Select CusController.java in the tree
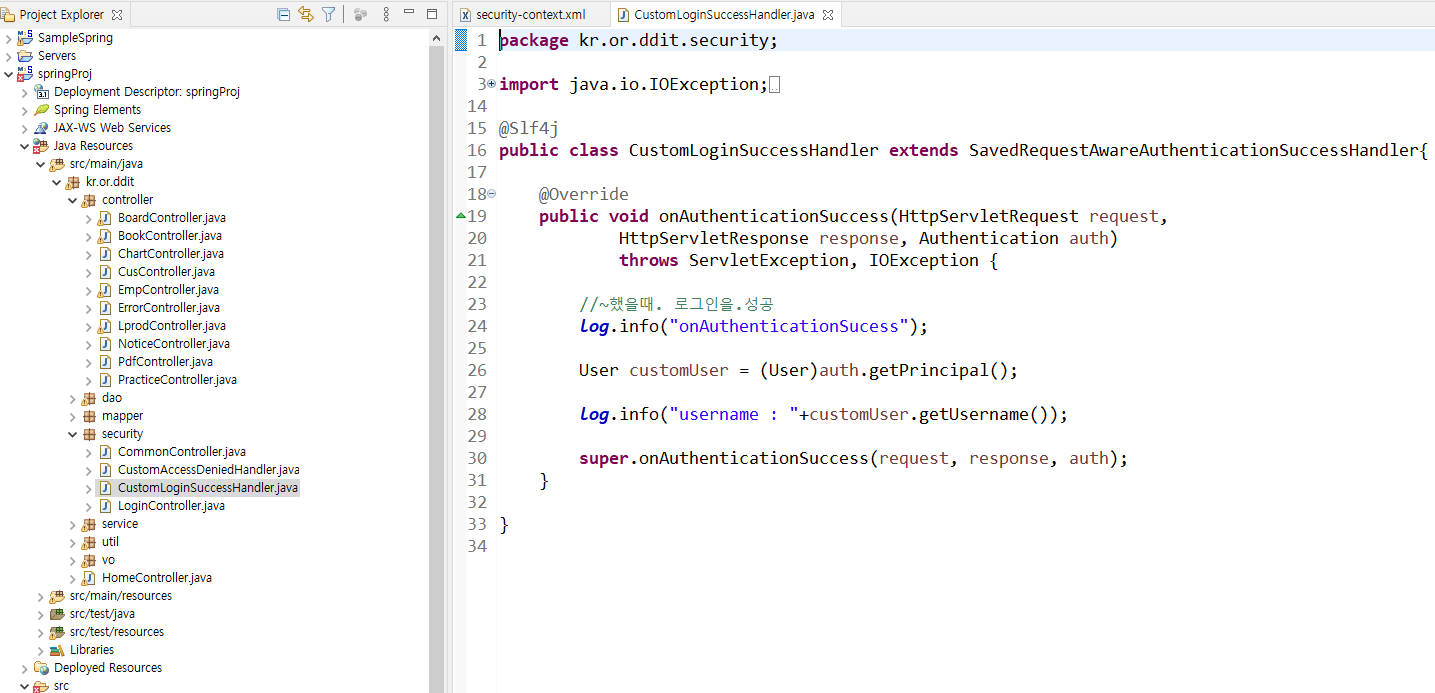The width and height of the screenshot is (1435, 693). click(x=166, y=272)
